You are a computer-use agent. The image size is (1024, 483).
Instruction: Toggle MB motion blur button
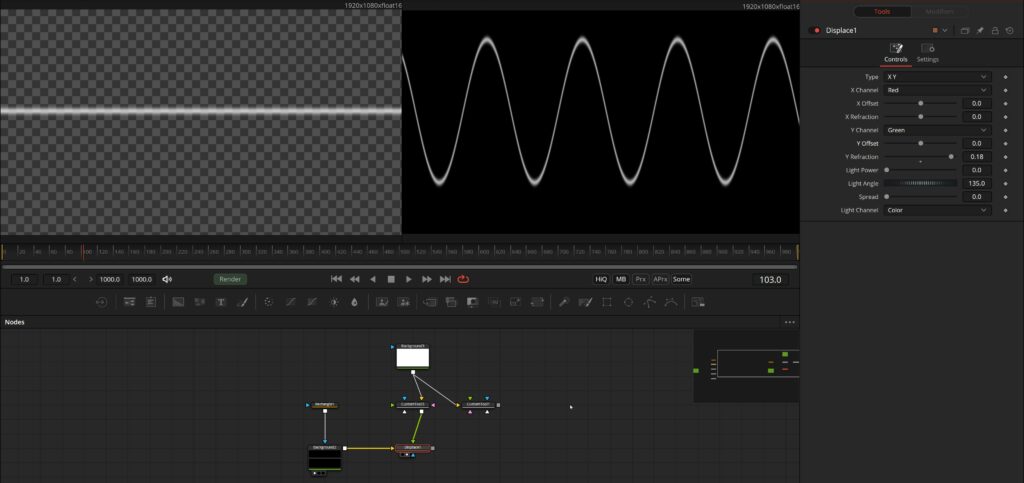pos(620,279)
